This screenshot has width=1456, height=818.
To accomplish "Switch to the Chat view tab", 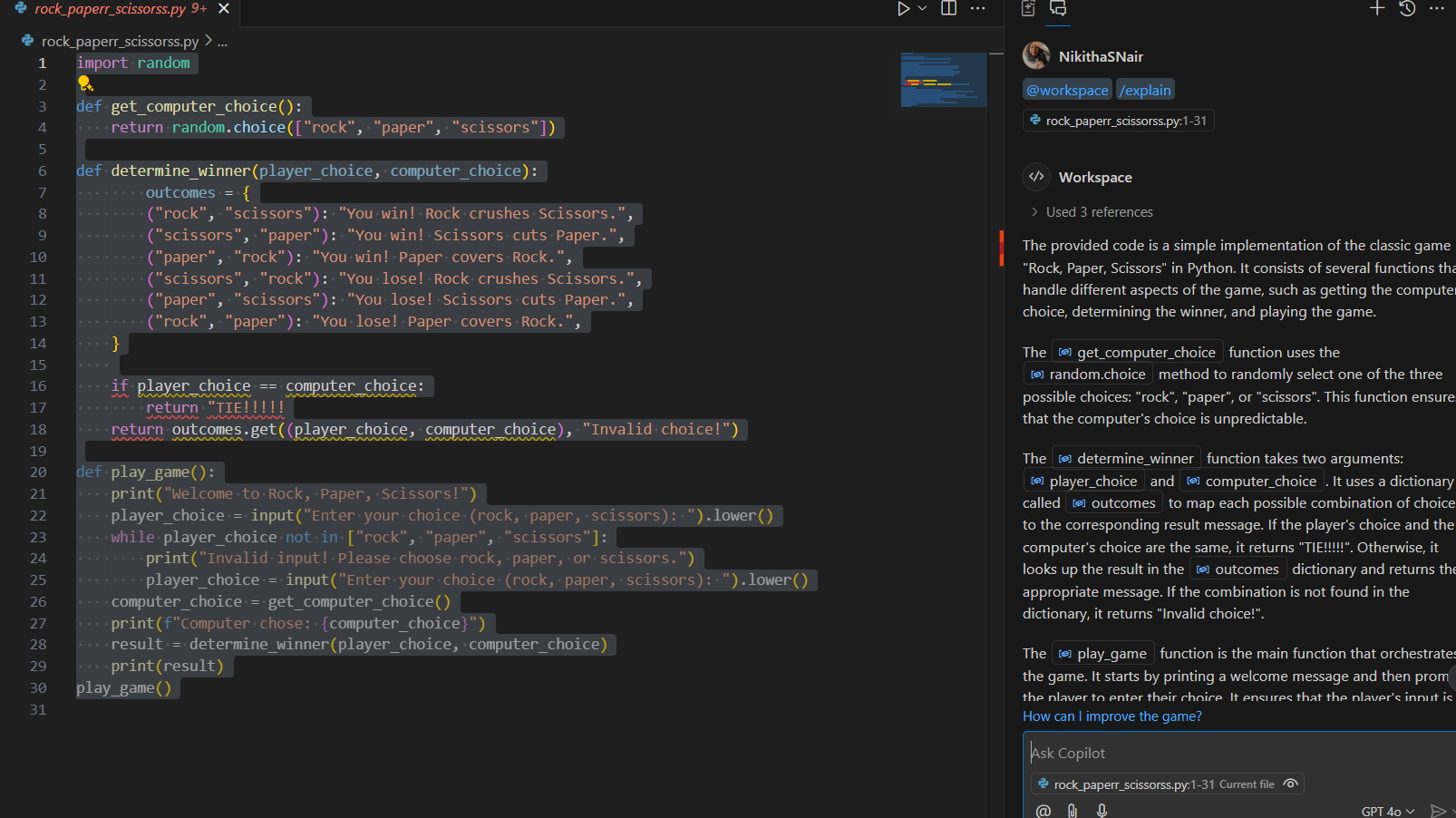I will tap(1058, 8).
